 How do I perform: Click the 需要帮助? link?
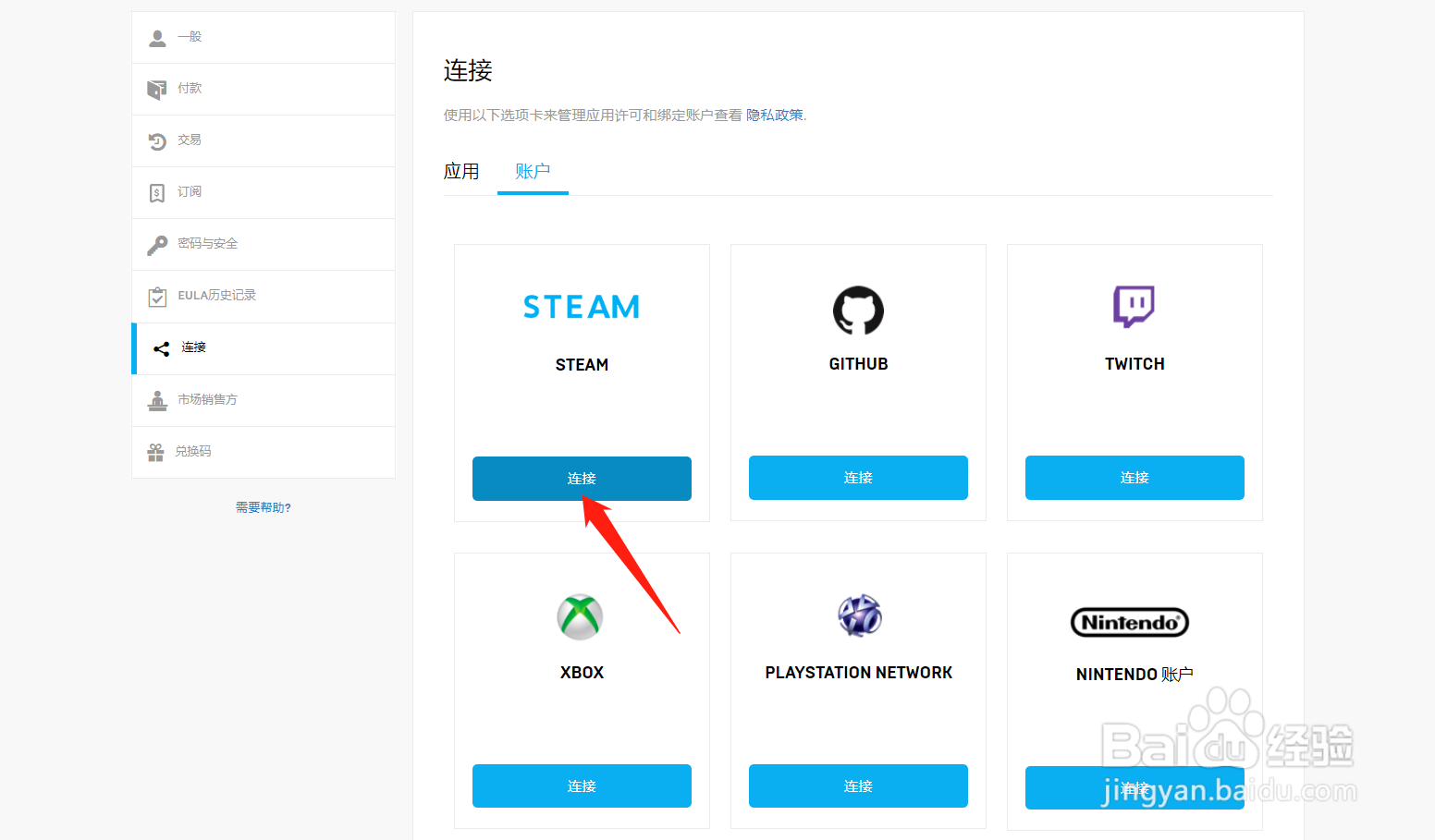(x=263, y=506)
